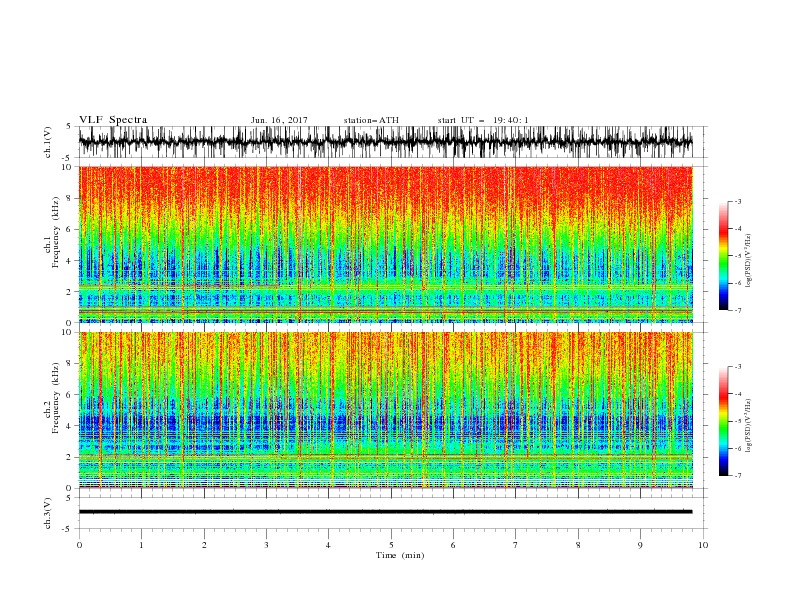Click the "ch.1(V)" axis label
792x612 pixels.
point(48,142)
